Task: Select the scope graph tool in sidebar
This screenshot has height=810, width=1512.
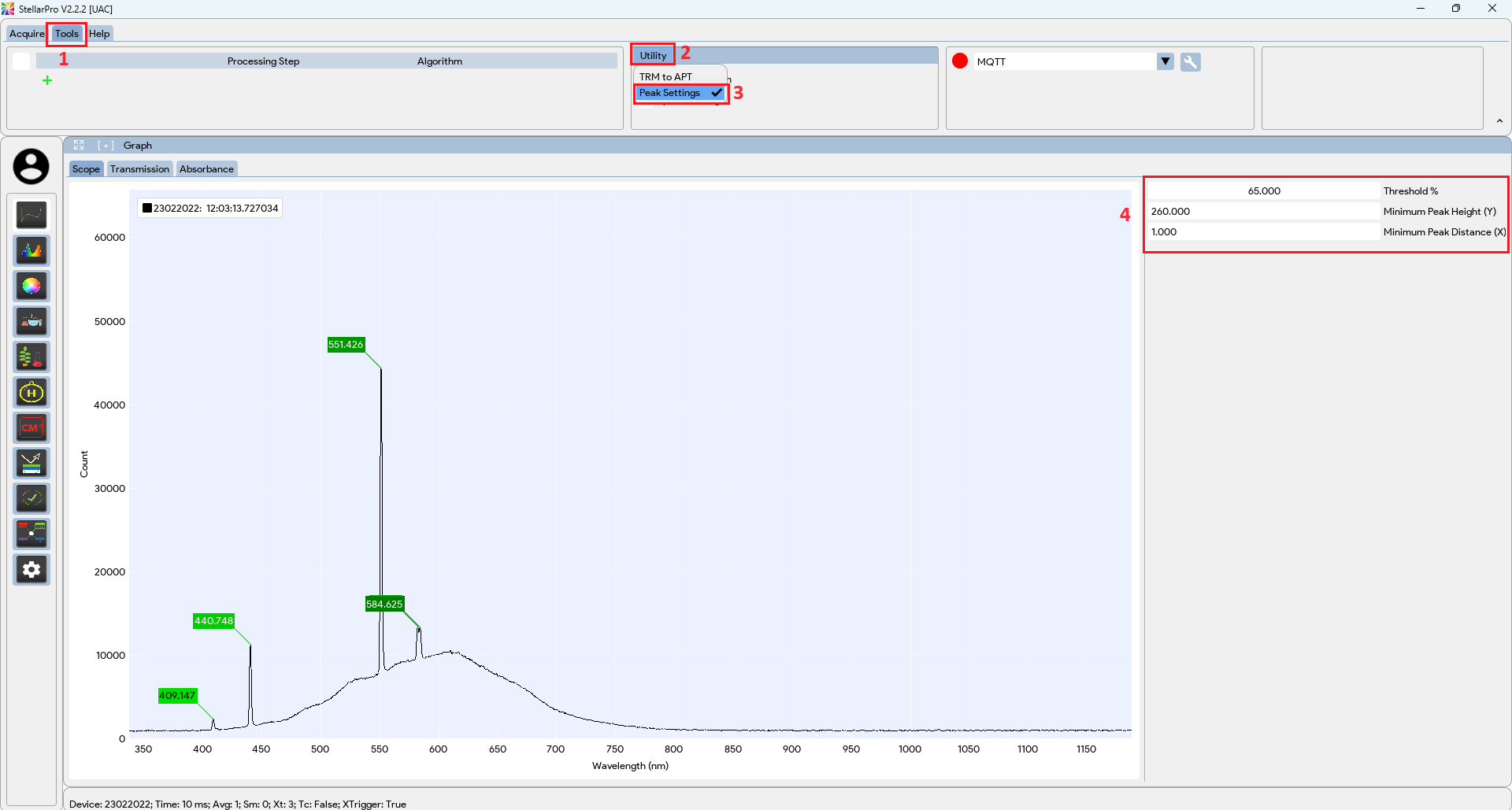Action: [x=31, y=214]
